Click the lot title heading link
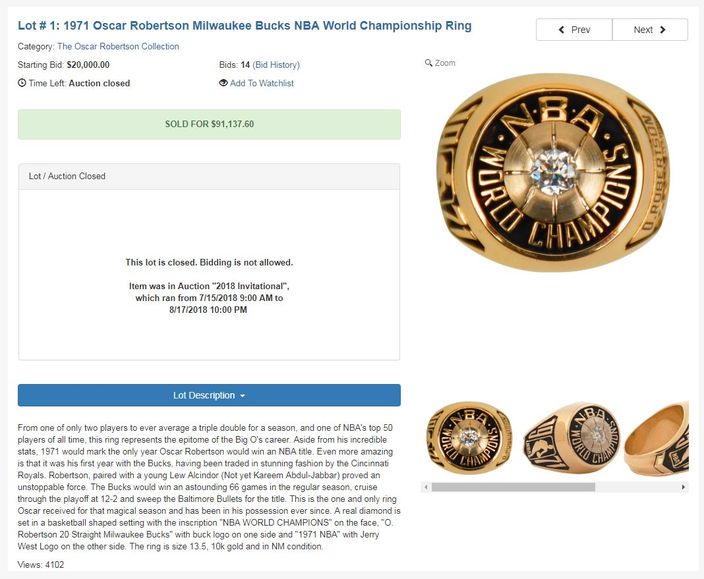 pos(245,26)
